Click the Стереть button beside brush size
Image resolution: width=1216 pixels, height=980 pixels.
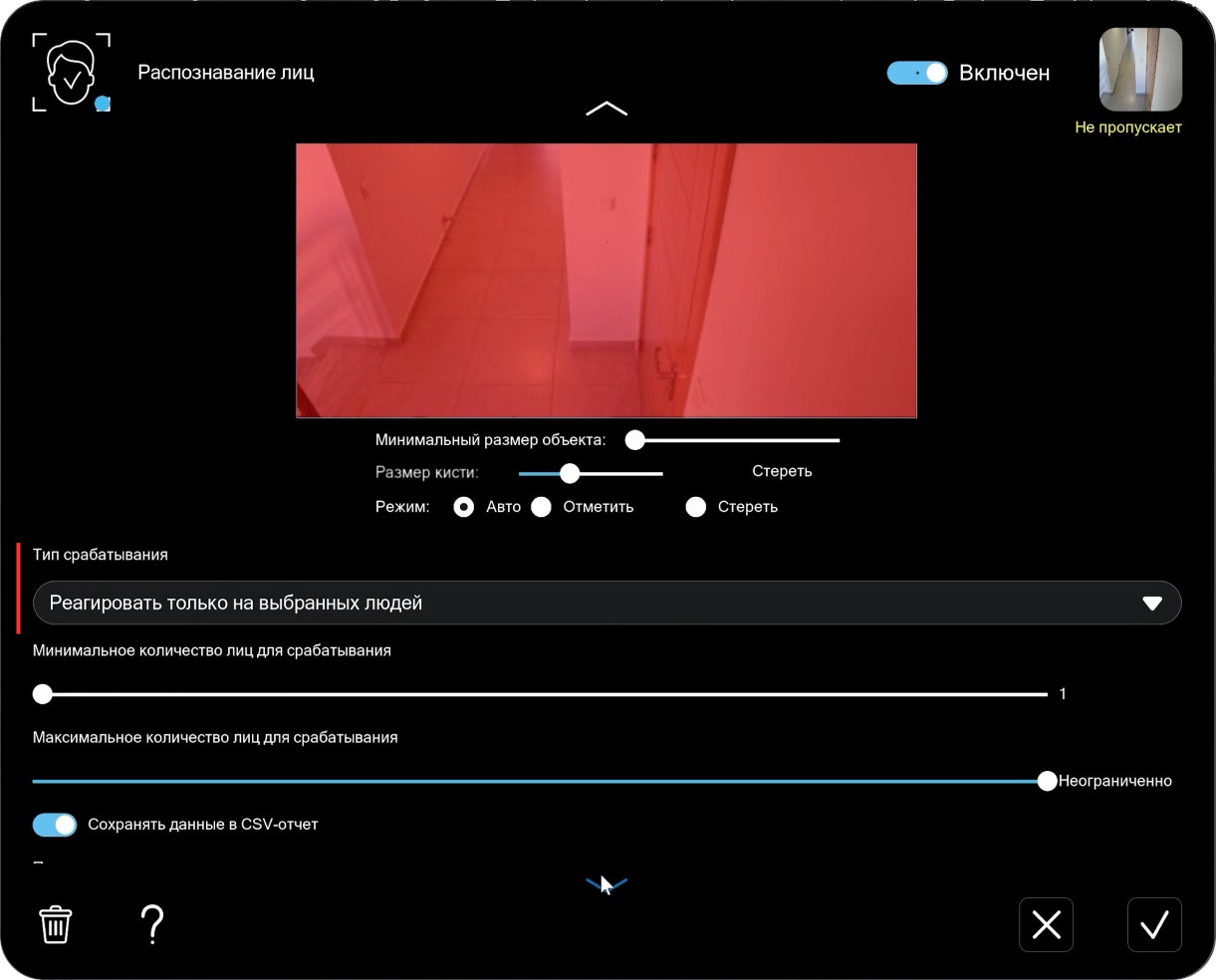[x=782, y=471]
